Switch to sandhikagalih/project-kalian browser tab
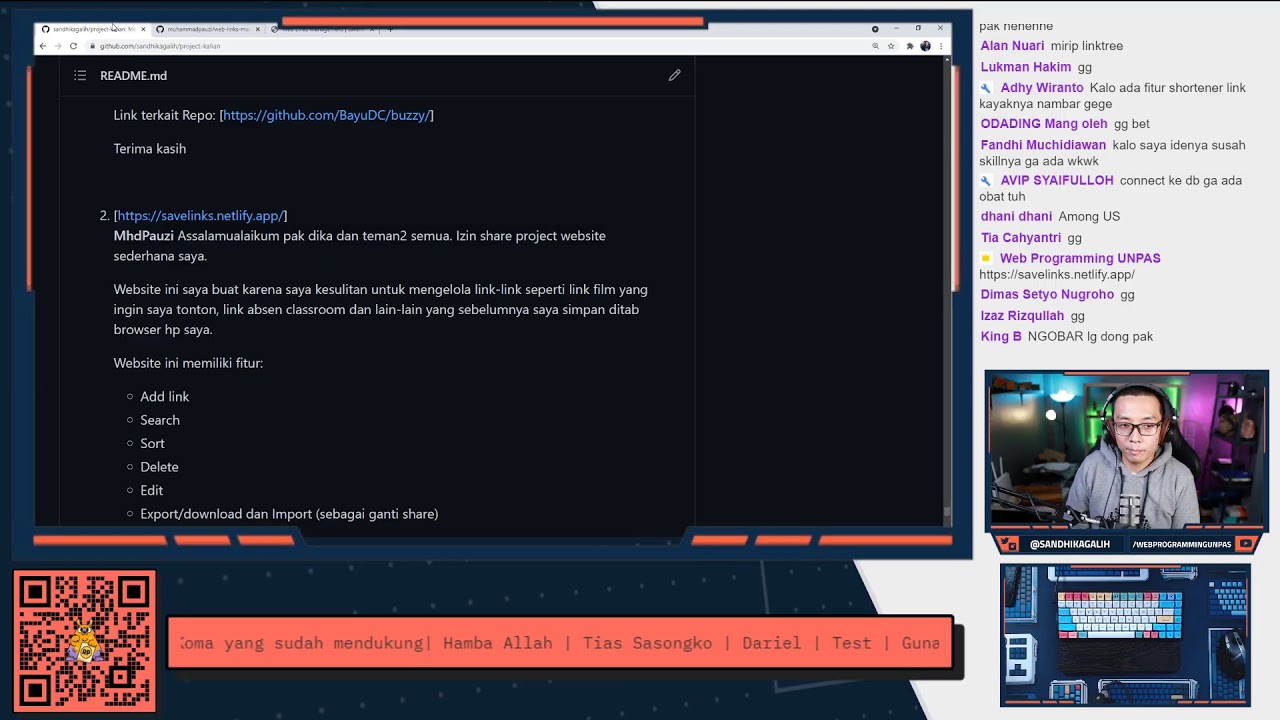This screenshot has height=720, width=1280. click(93, 29)
